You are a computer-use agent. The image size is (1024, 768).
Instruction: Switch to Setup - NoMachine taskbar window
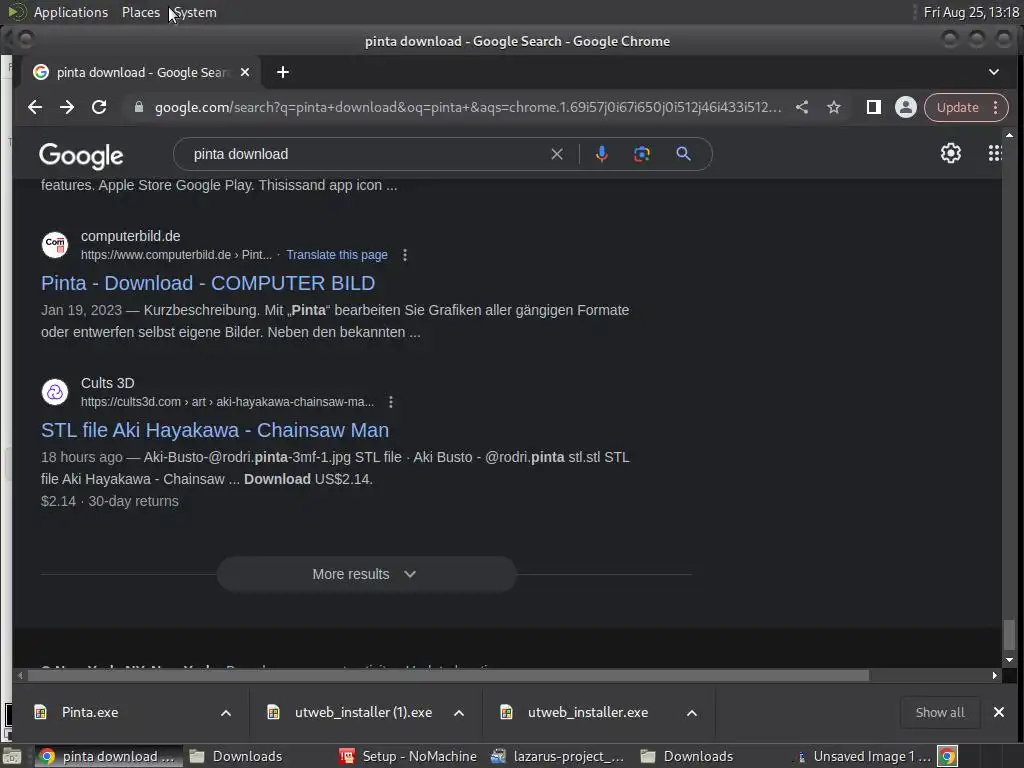[408, 756]
